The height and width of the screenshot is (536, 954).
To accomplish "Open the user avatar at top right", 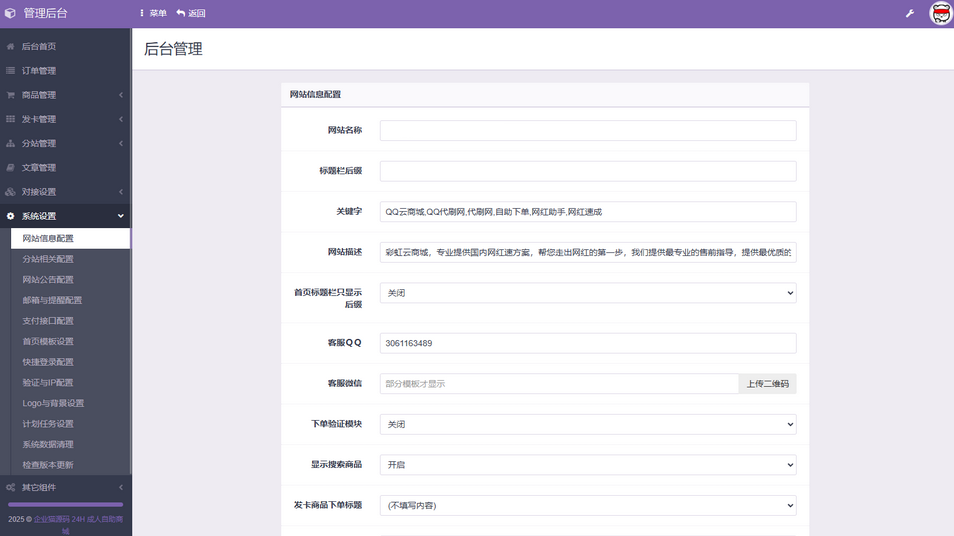I will point(941,13).
